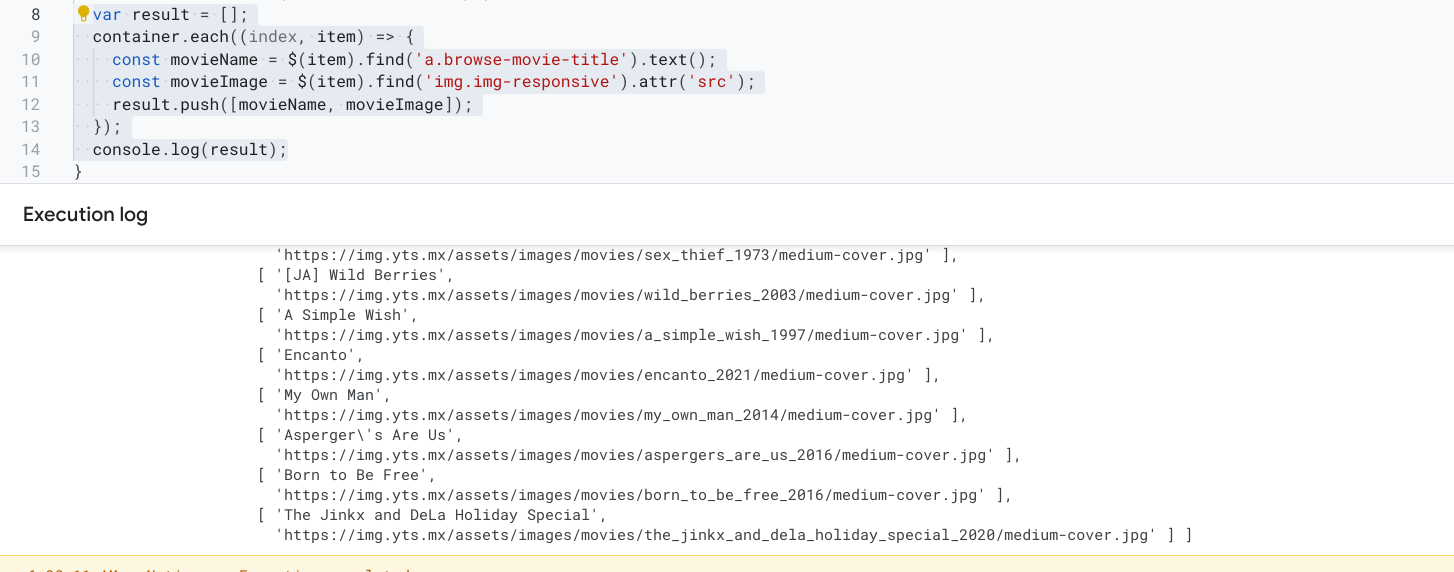Click the 'a.browse-movie-title' selector string
The image size is (1454, 572).
pos(523,59)
